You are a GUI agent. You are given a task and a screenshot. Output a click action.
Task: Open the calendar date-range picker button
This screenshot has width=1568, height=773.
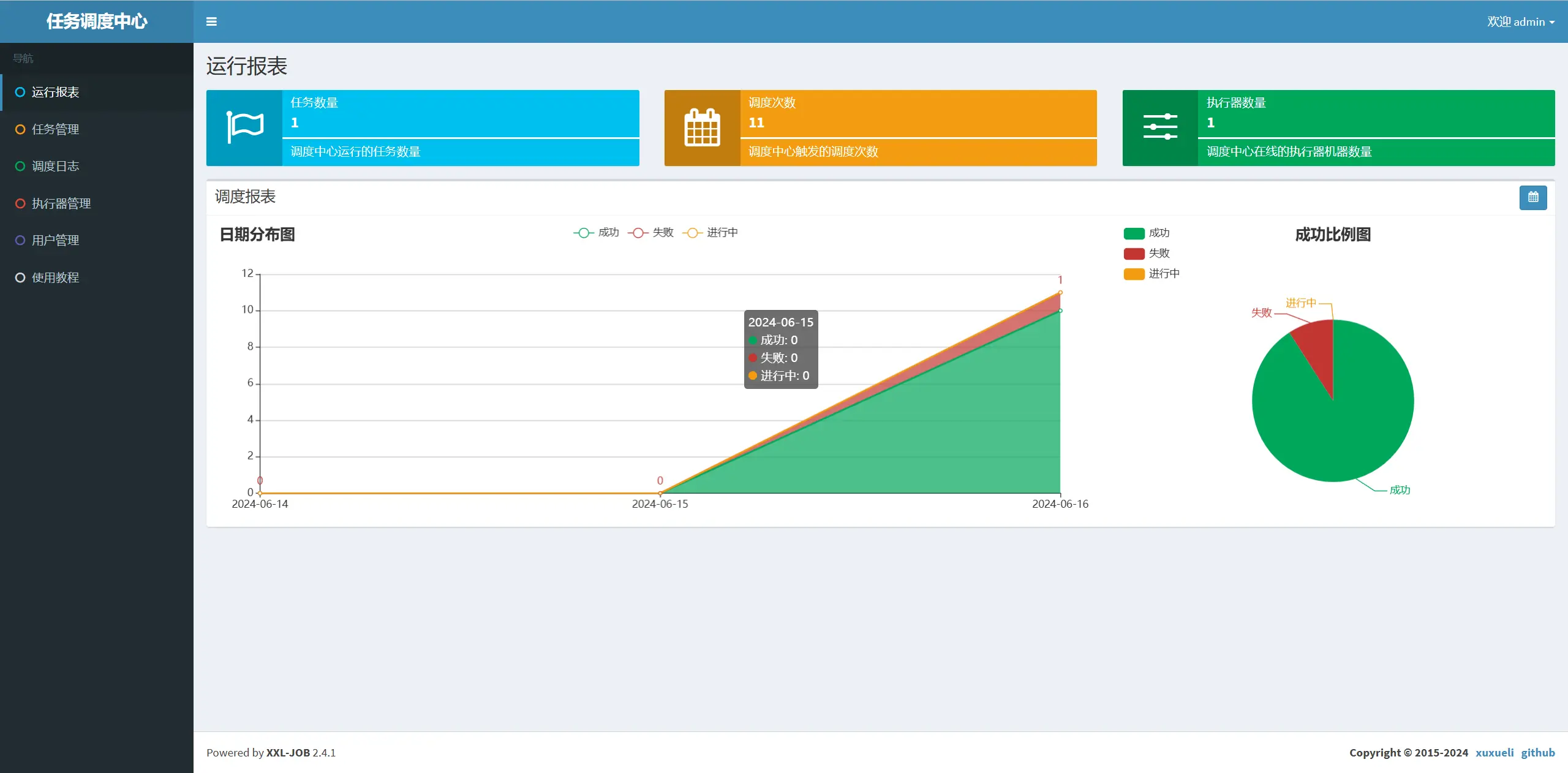point(1533,197)
